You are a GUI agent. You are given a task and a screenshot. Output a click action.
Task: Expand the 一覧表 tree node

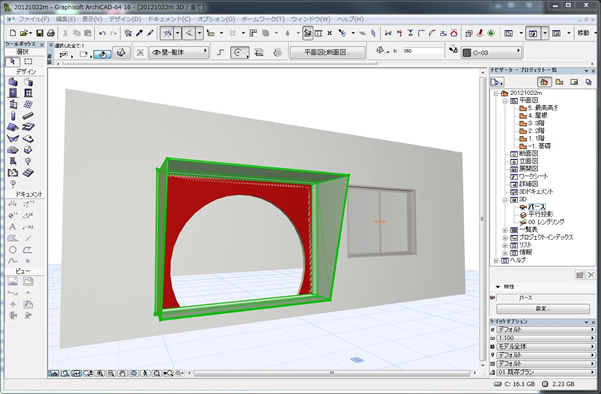pyautogui.click(x=505, y=230)
